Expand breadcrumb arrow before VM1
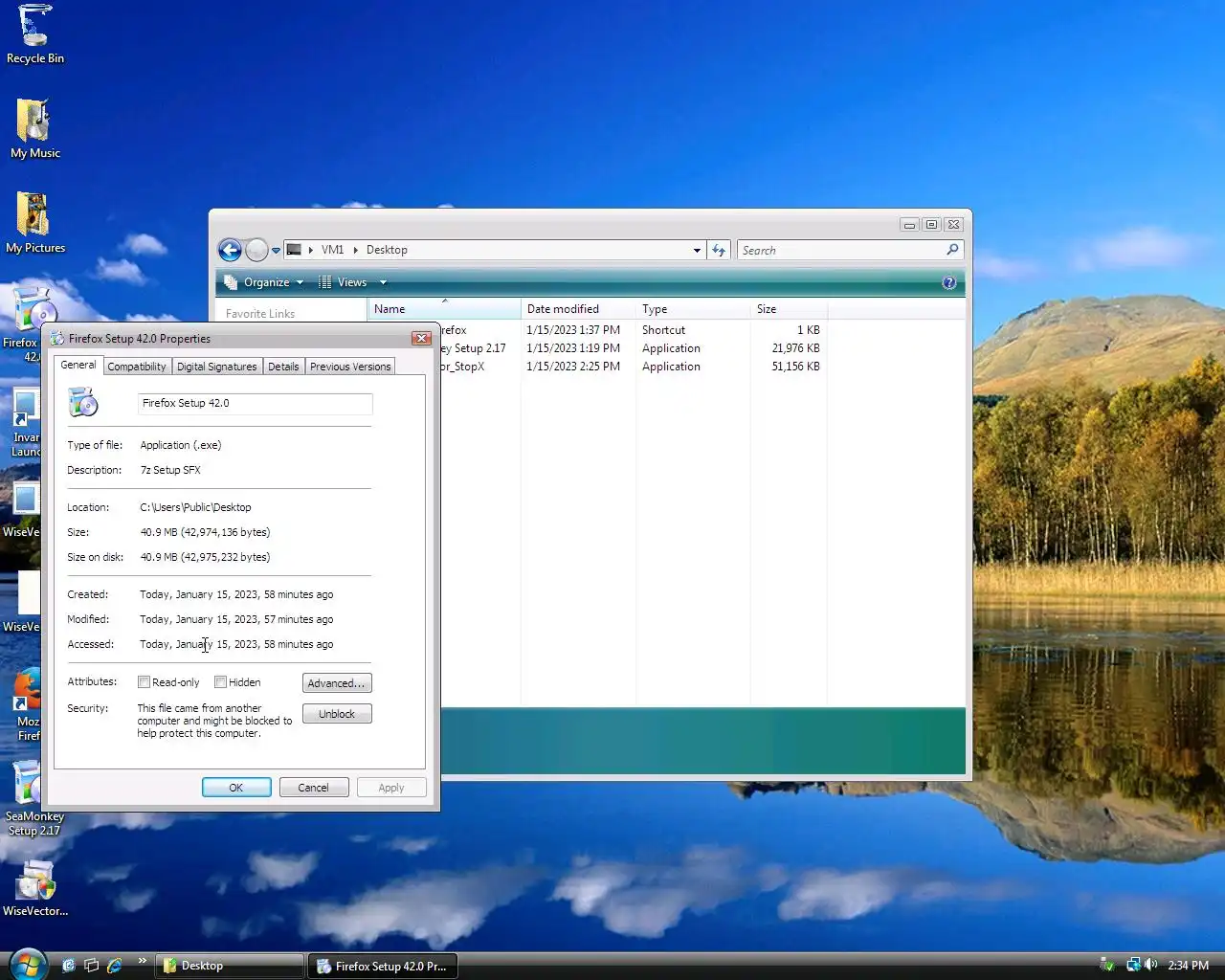1225x980 pixels. pyautogui.click(x=311, y=250)
